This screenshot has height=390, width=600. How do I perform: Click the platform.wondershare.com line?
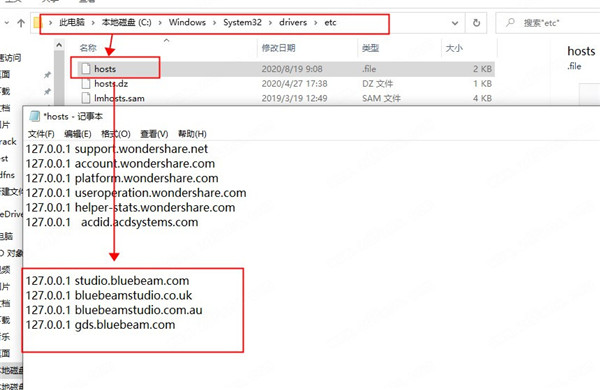point(122,178)
